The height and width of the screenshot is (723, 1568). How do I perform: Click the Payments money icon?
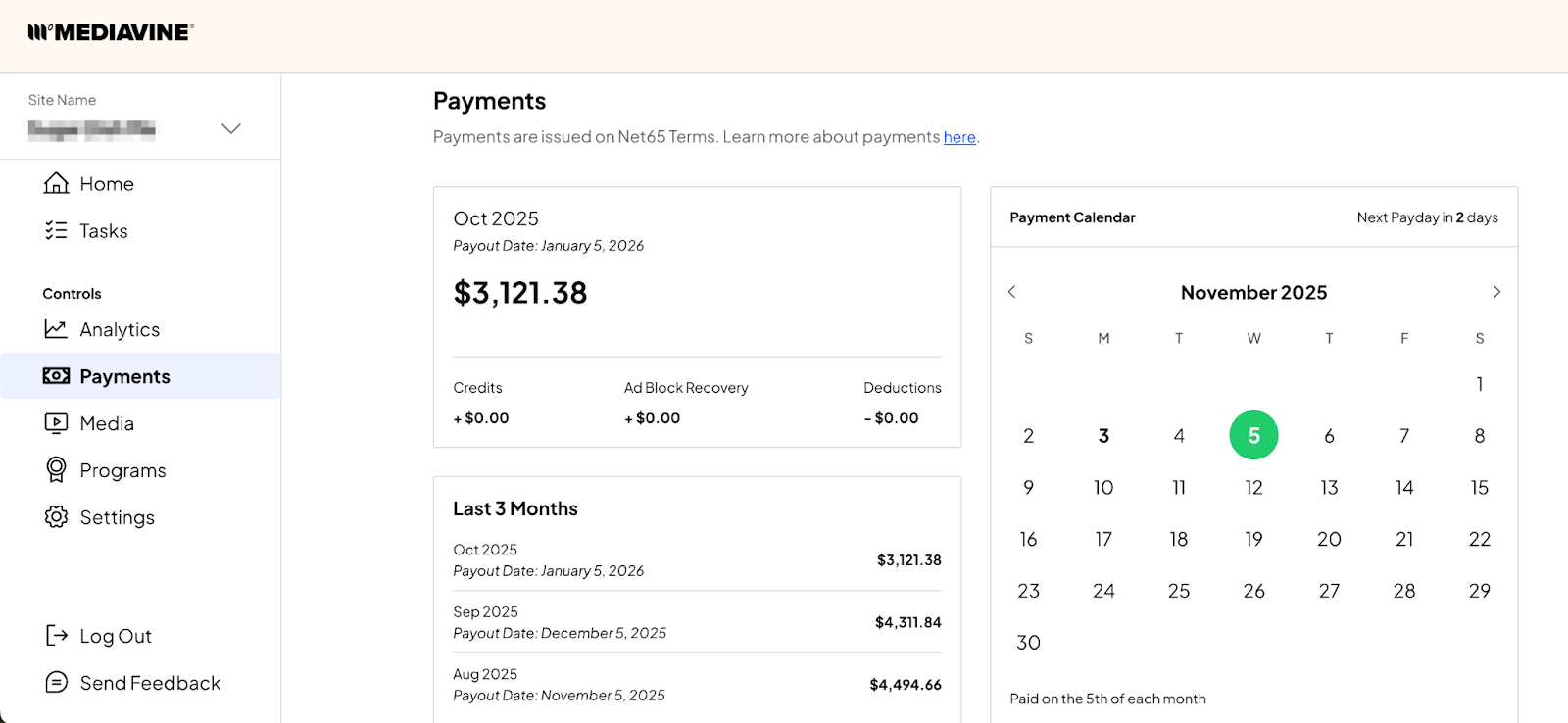(56, 376)
